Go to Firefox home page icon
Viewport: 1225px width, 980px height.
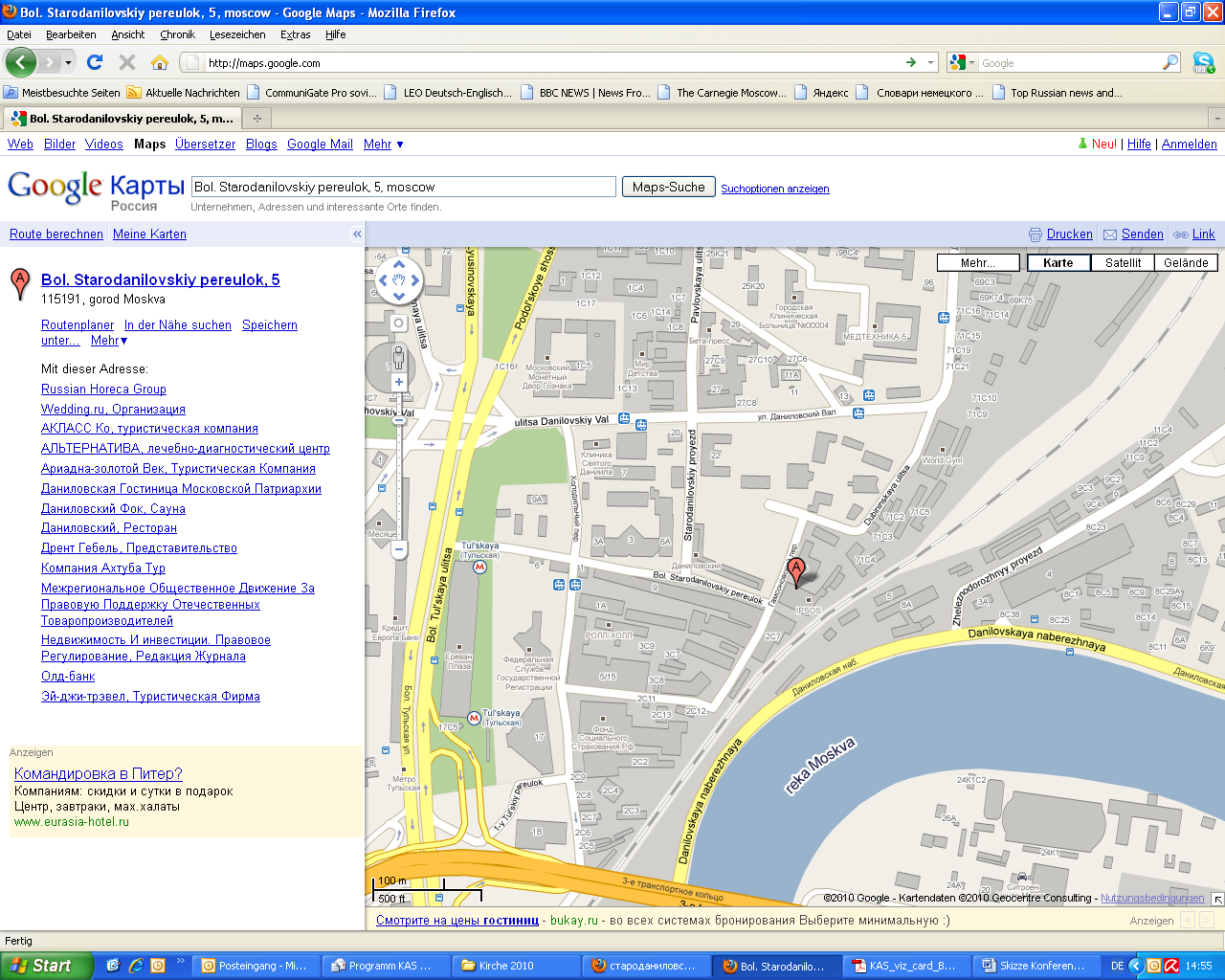point(160,62)
